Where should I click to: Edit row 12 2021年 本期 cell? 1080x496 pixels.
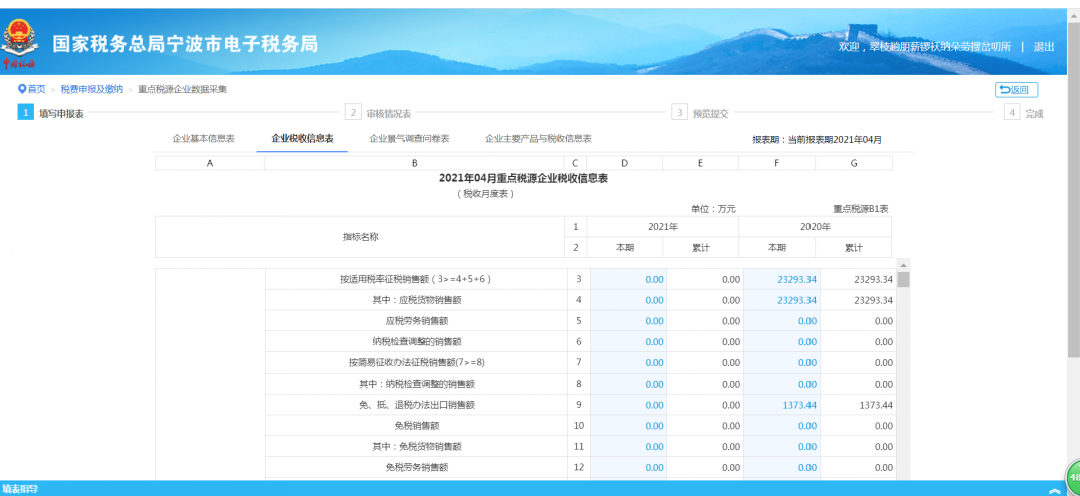(x=628, y=467)
